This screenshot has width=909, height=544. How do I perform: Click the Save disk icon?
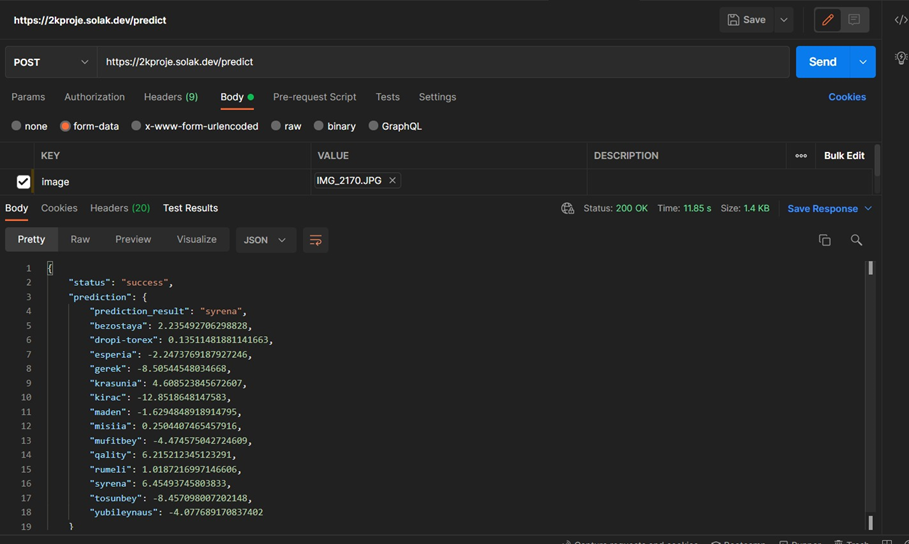(x=733, y=20)
